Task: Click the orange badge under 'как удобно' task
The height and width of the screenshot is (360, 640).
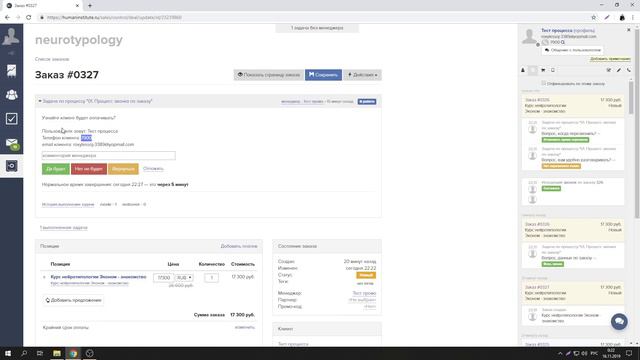Action: click(x=561, y=166)
